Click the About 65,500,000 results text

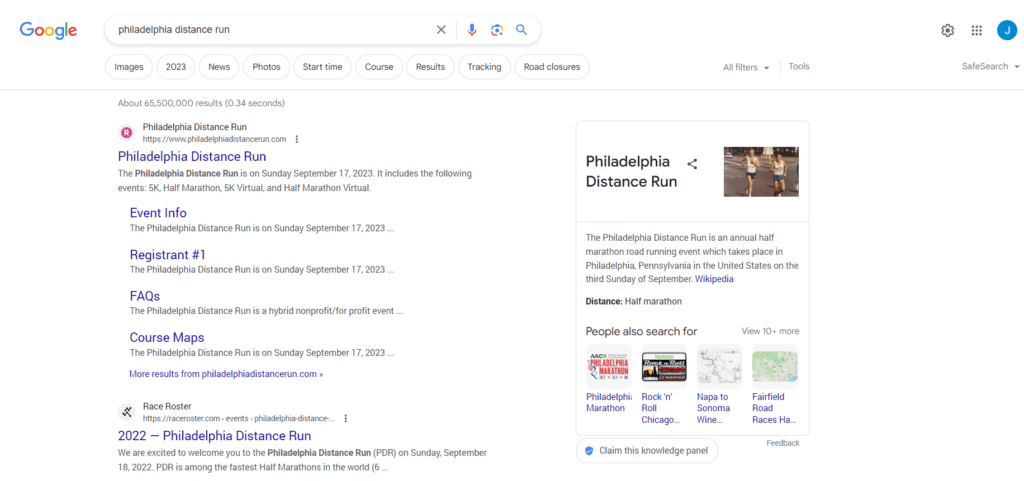point(201,103)
